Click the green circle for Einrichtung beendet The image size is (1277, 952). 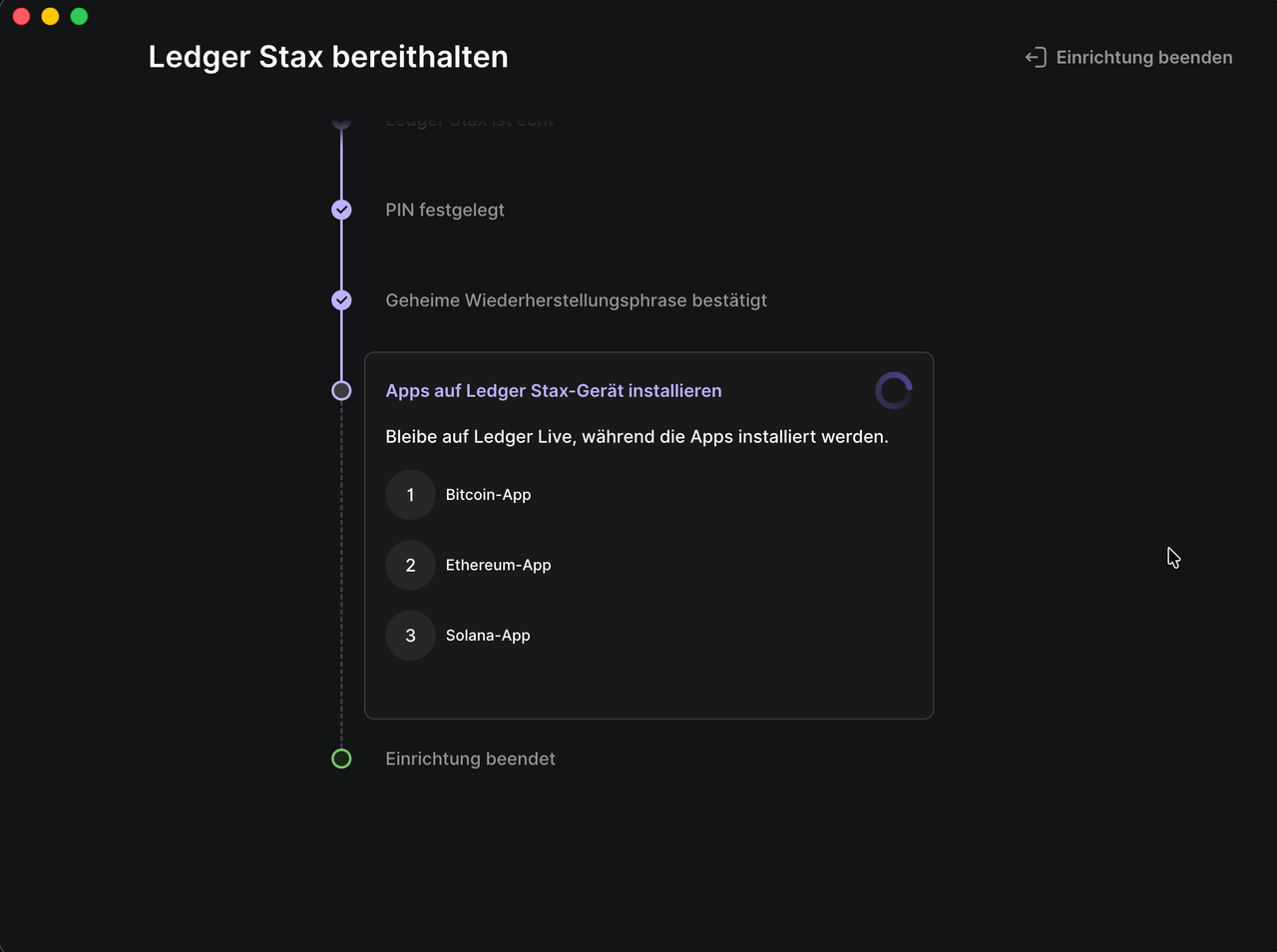click(x=341, y=758)
